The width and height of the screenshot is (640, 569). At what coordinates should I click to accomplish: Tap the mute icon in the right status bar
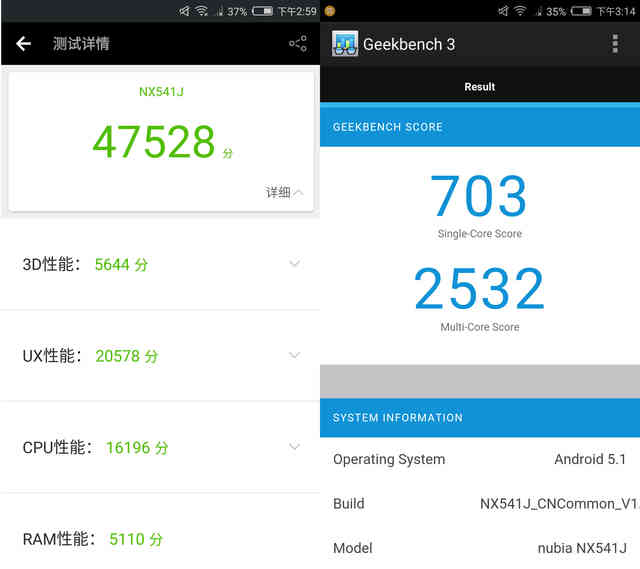click(503, 11)
